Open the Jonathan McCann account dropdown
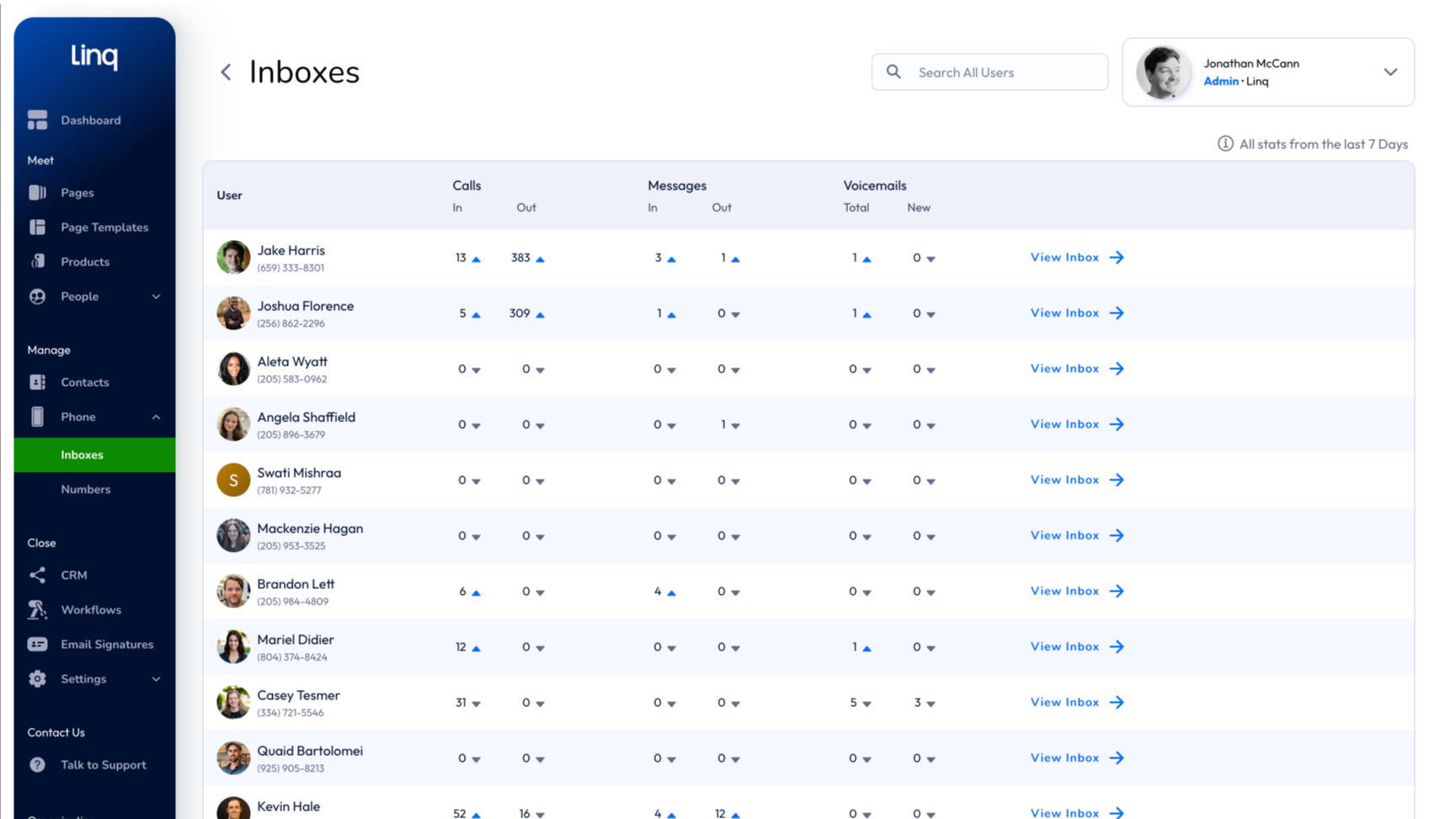 pos(1389,72)
